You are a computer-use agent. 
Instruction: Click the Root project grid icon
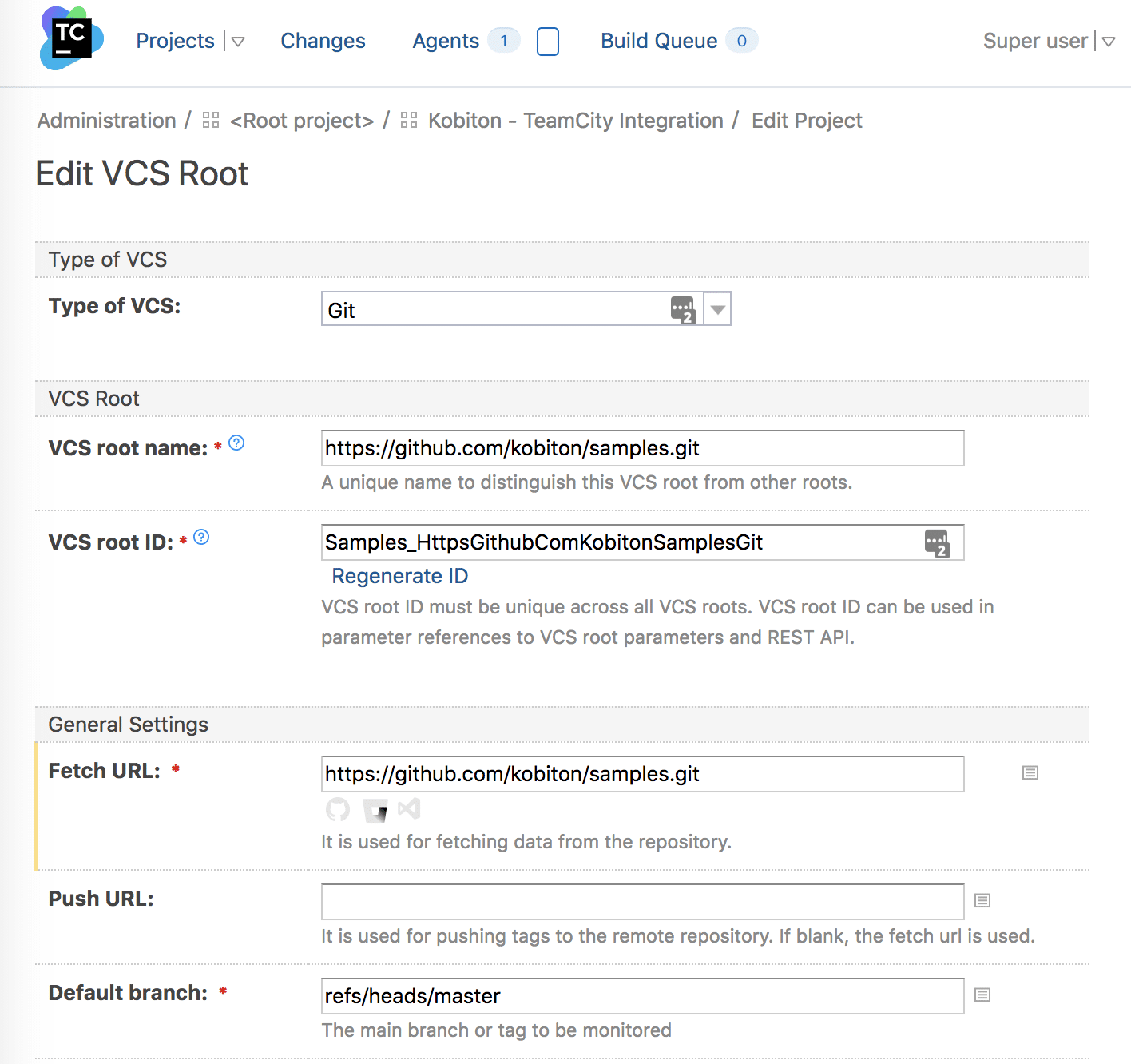point(211,120)
